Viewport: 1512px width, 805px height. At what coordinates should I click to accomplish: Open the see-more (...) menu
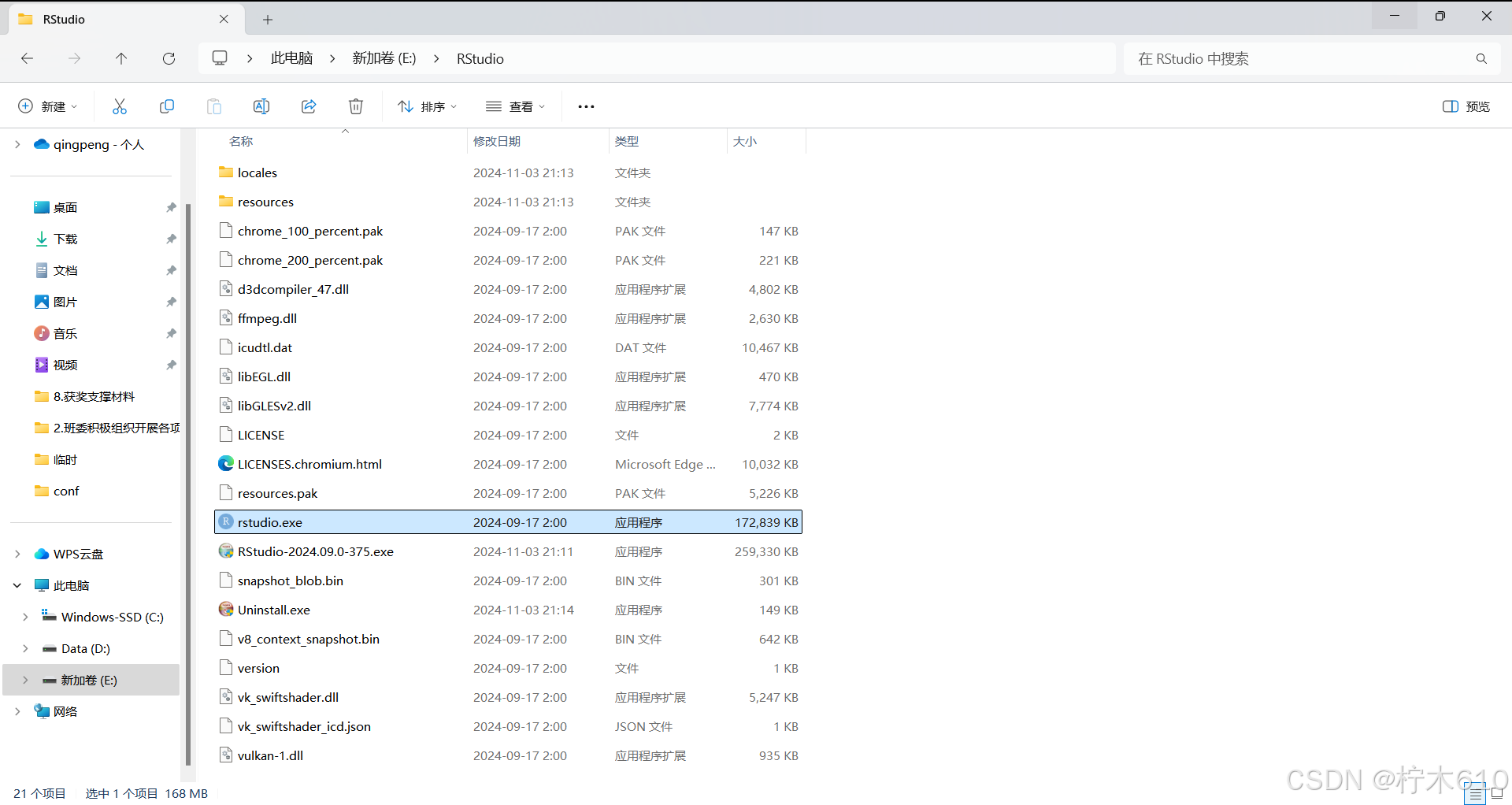click(586, 106)
